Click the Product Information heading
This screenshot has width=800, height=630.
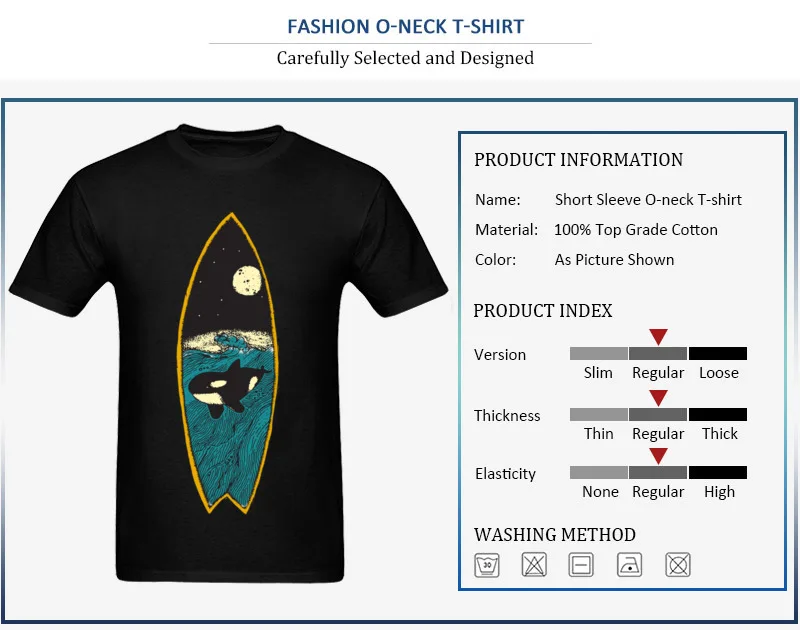coord(579,160)
